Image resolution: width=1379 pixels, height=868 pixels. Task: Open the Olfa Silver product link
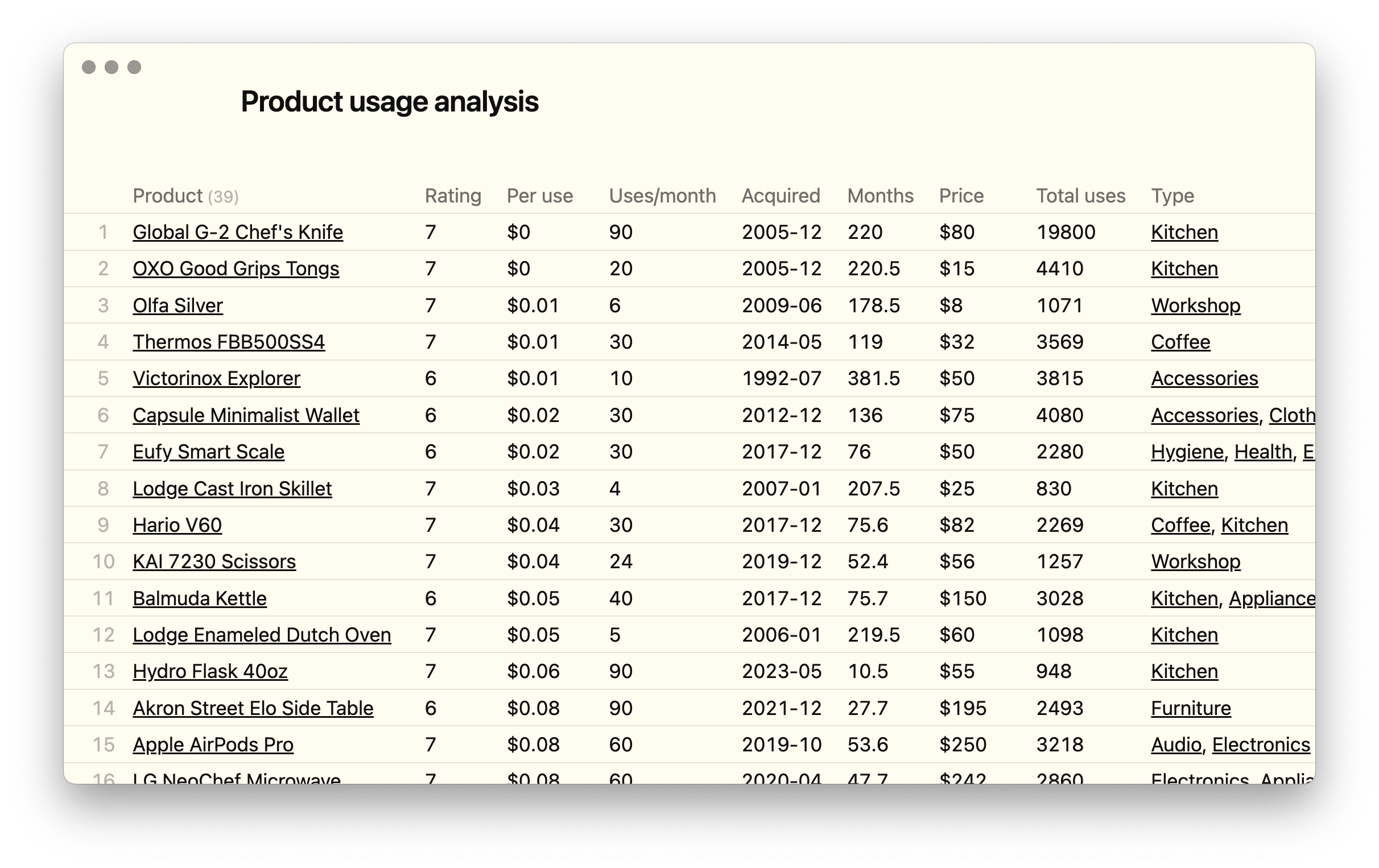tap(177, 305)
